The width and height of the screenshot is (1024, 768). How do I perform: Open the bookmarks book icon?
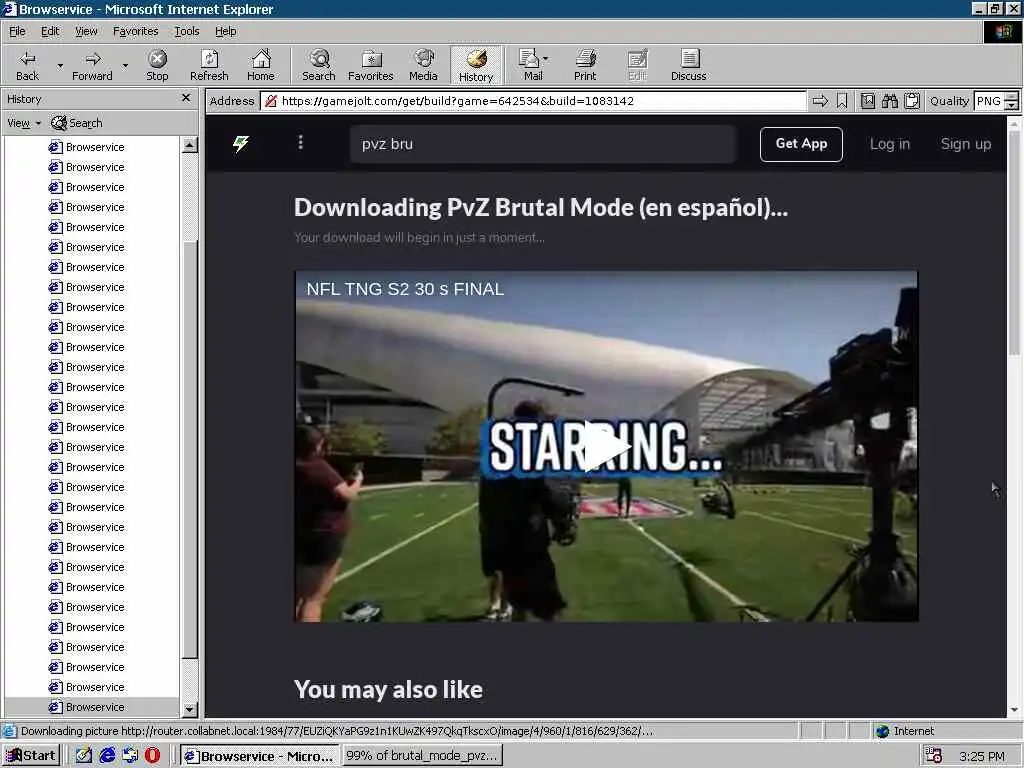(x=868, y=101)
